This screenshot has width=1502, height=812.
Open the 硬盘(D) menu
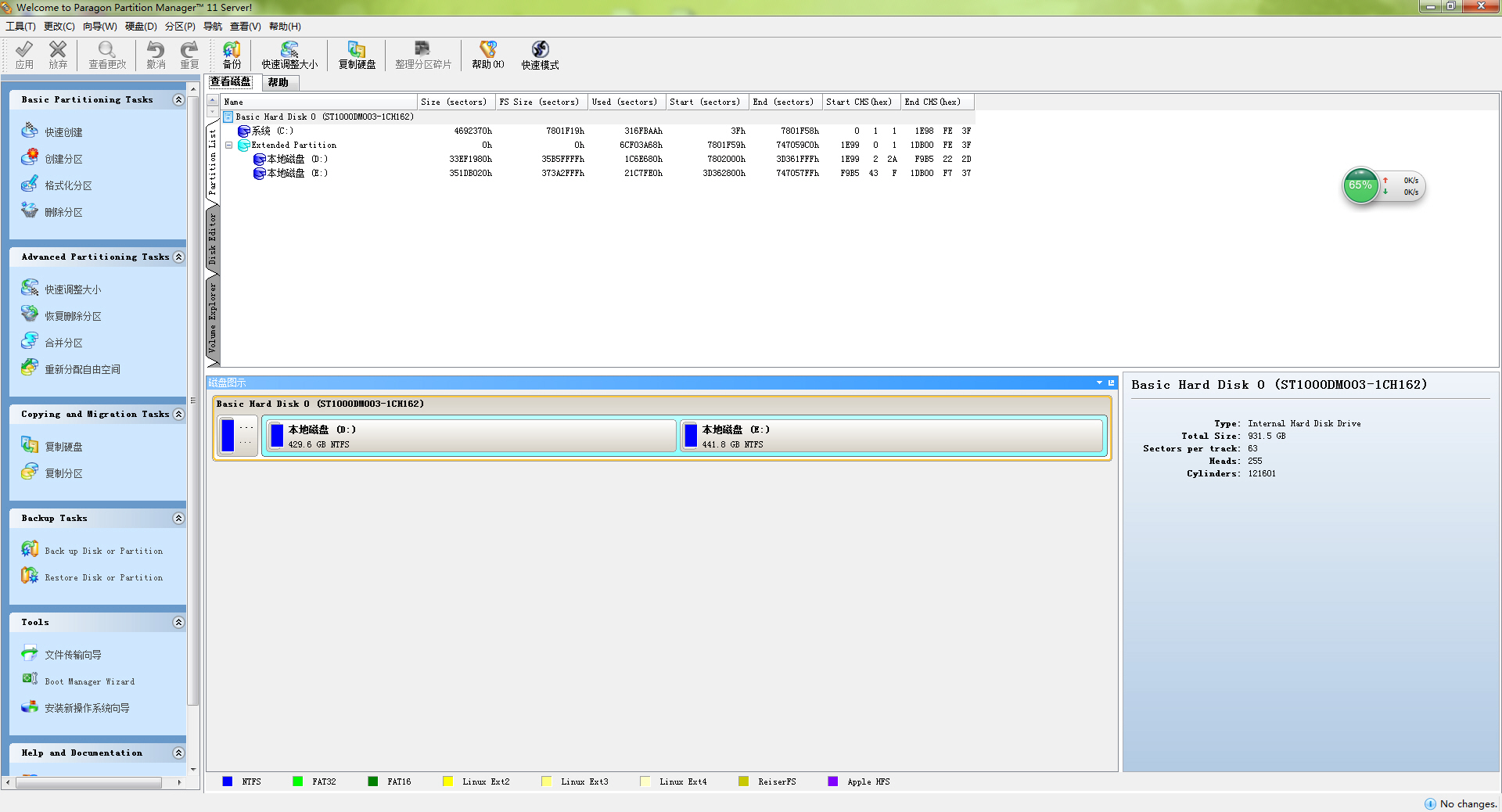pyautogui.click(x=141, y=27)
